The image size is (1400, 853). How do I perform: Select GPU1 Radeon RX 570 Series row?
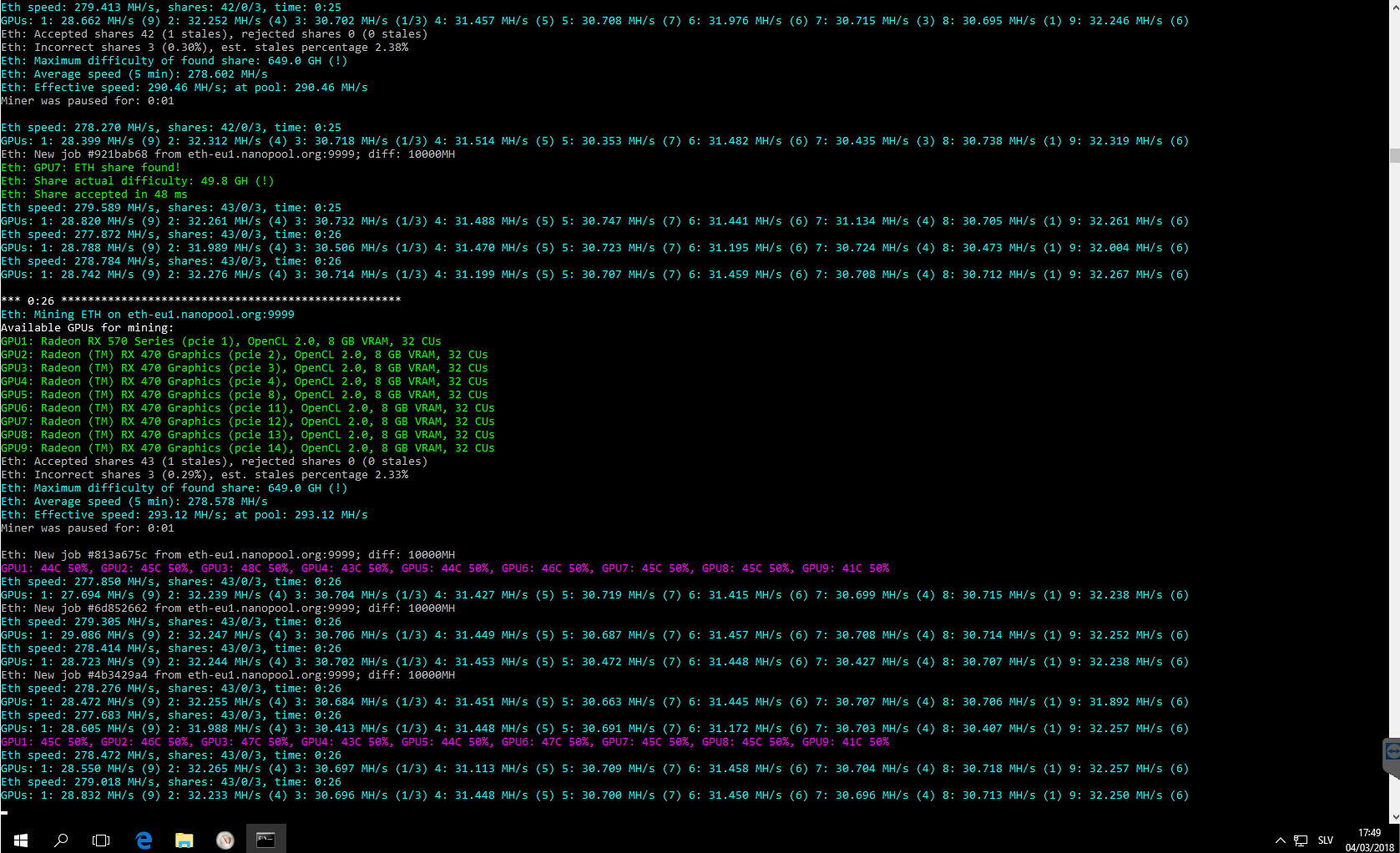pyautogui.click(x=221, y=341)
